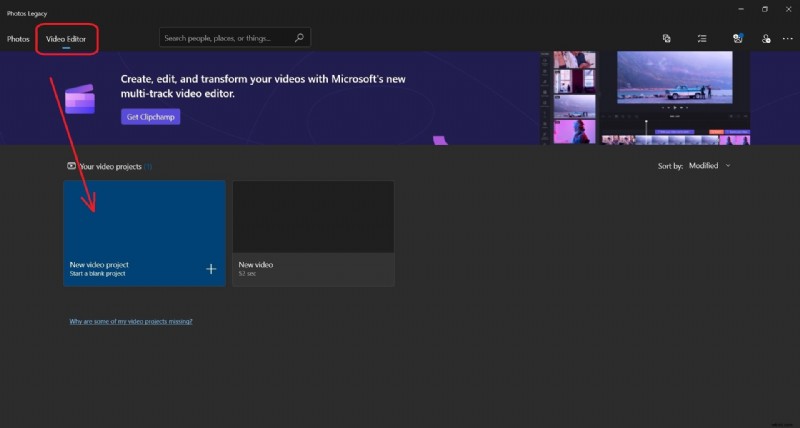Open the Import photos icon with blue dot
This screenshot has height=428, width=800.
pos(738,38)
